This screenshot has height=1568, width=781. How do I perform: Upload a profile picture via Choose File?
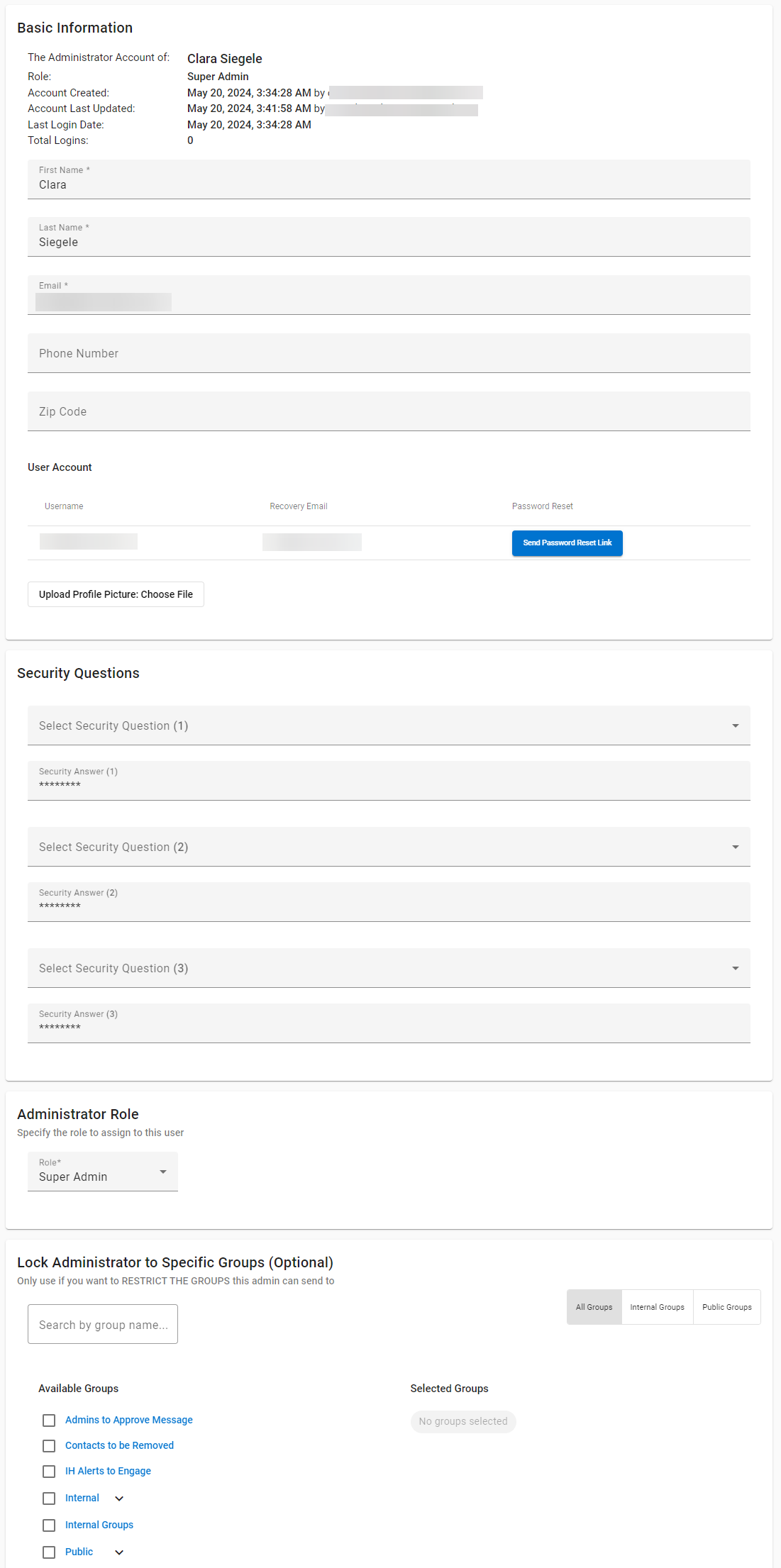(x=116, y=594)
